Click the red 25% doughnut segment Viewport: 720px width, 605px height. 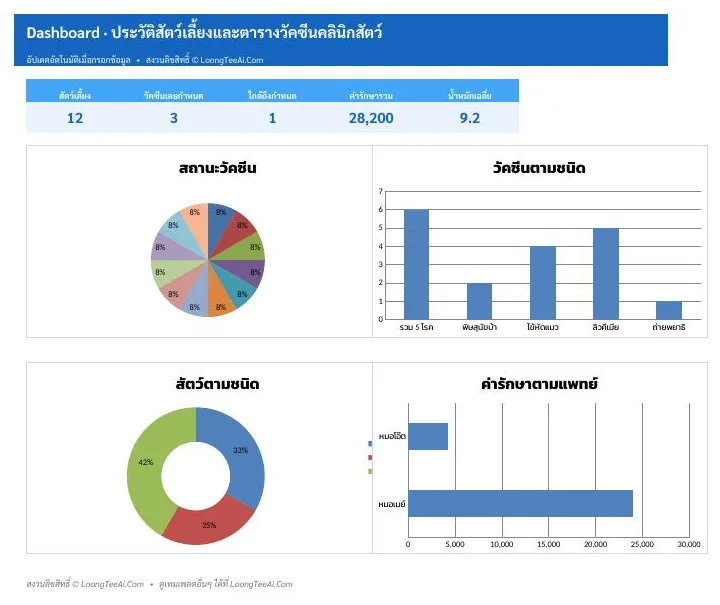209,525
